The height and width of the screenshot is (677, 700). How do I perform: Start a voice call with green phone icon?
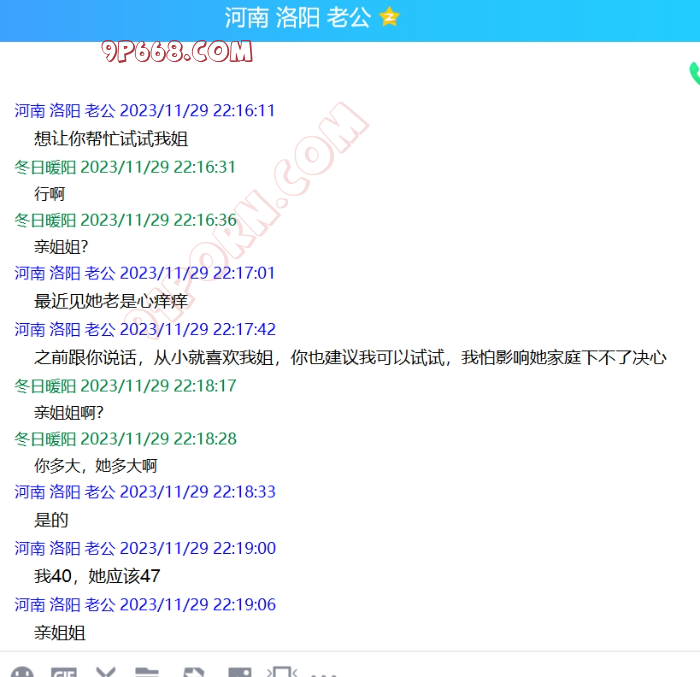(693, 73)
